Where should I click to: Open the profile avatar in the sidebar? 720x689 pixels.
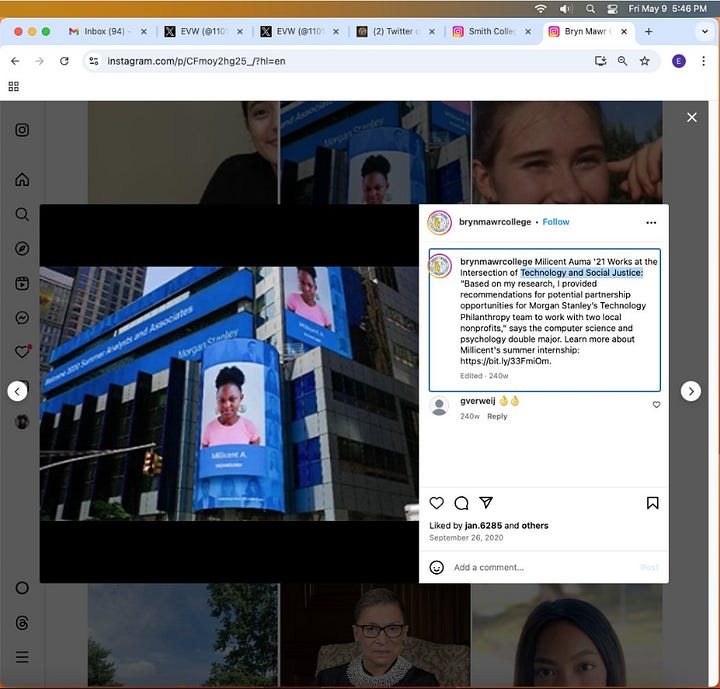point(22,422)
